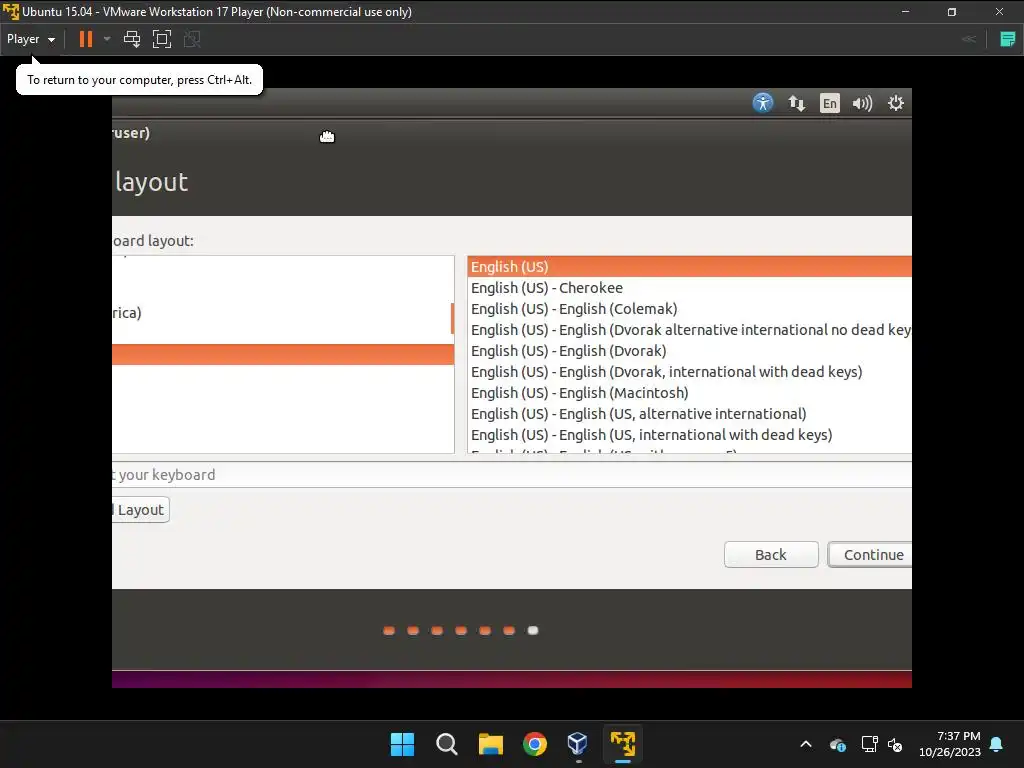1024x768 pixels.
Task: Open the notification bell icon
Action: point(997,744)
